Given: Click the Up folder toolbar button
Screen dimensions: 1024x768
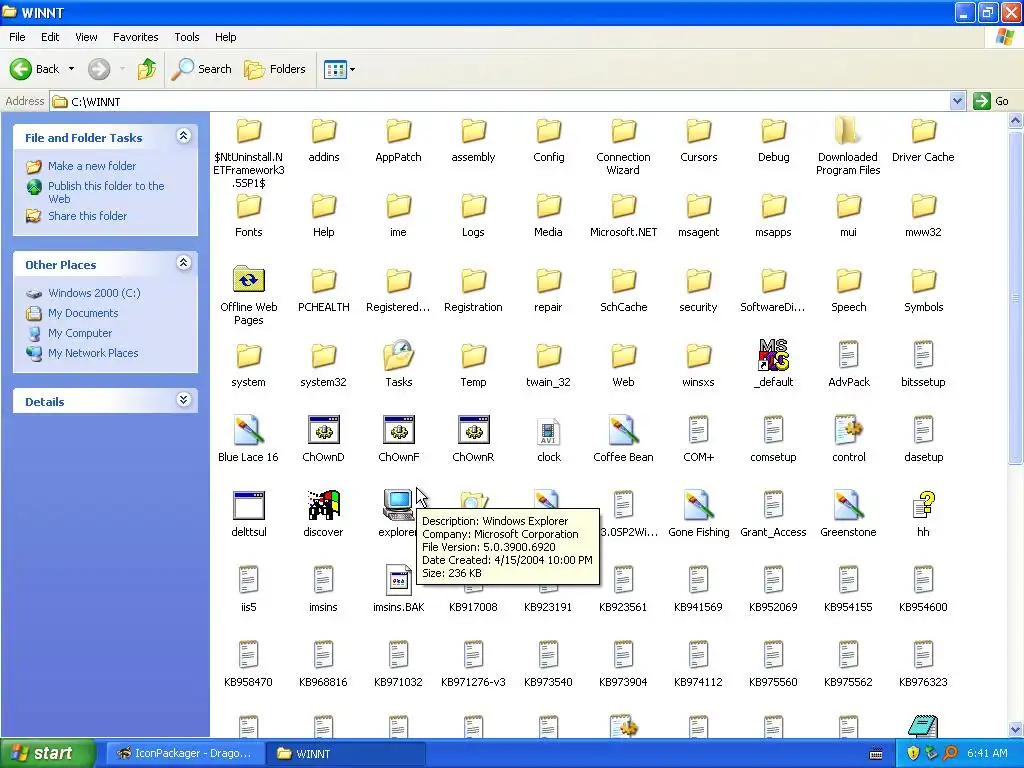Looking at the screenshot, I should click(x=147, y=69).
